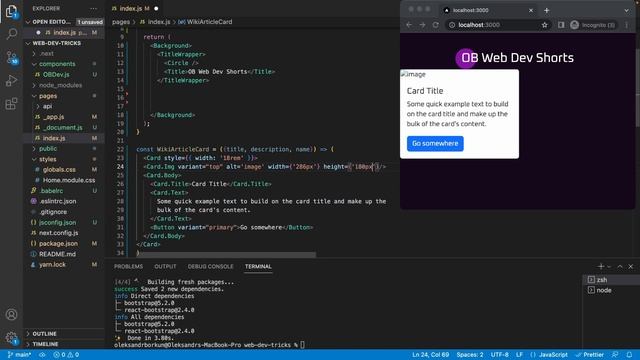The height and width of the screenshot is (360, 640).
Task: Open terminal launch profile dropdown
Action: (609, 267)
